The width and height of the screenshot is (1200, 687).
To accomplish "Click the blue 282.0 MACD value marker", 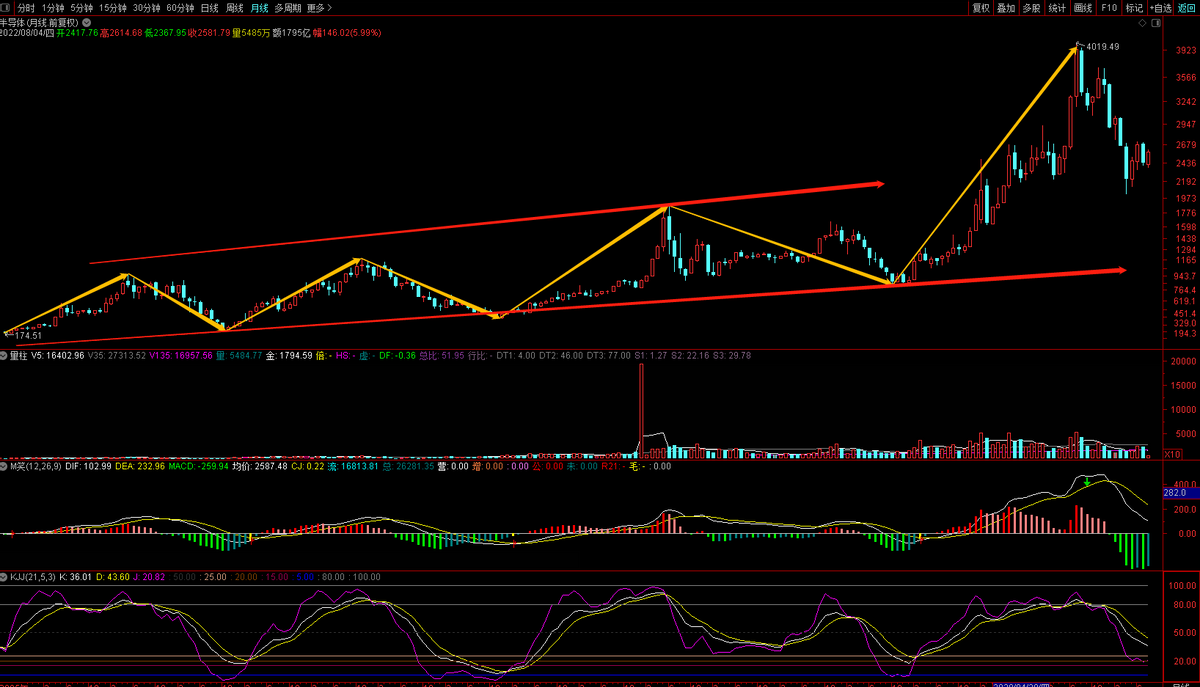I will click(x=1174, y=493).
